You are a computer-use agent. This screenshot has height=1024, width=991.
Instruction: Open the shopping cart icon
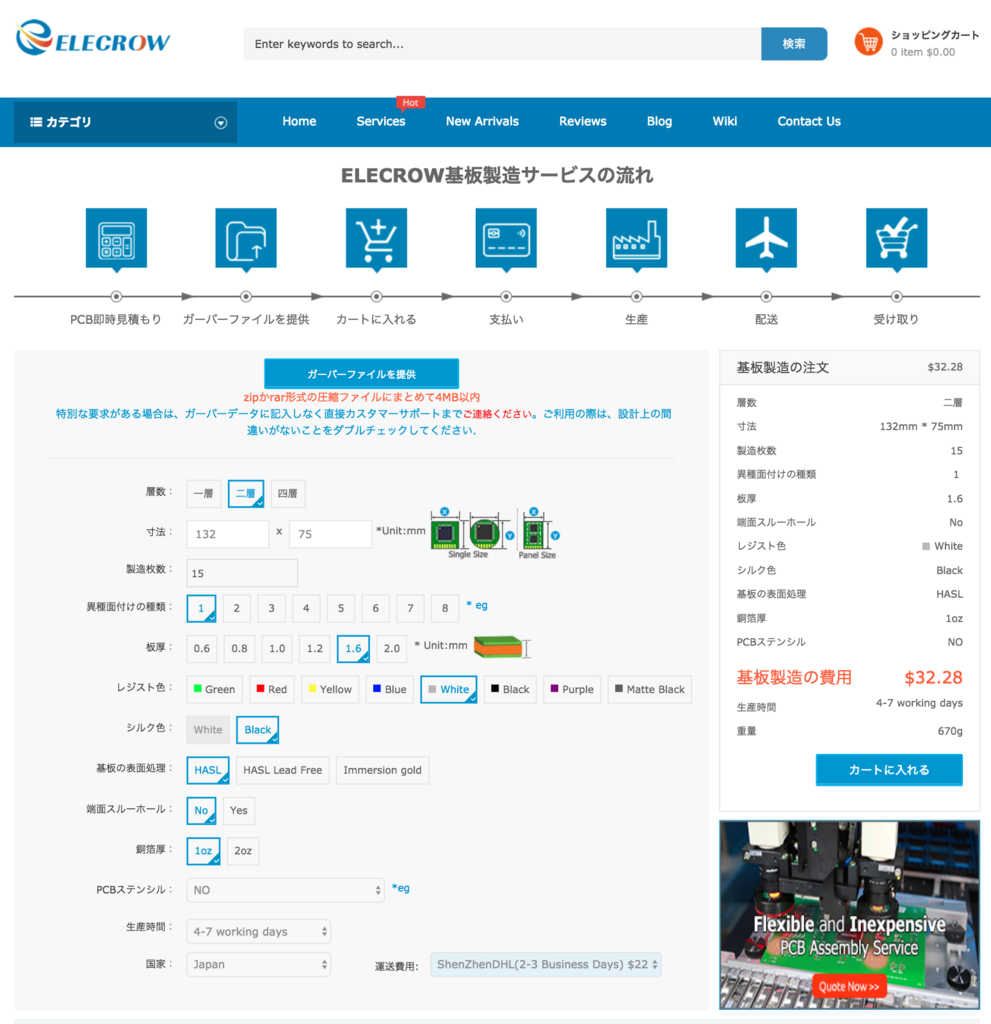coord(868,42)
